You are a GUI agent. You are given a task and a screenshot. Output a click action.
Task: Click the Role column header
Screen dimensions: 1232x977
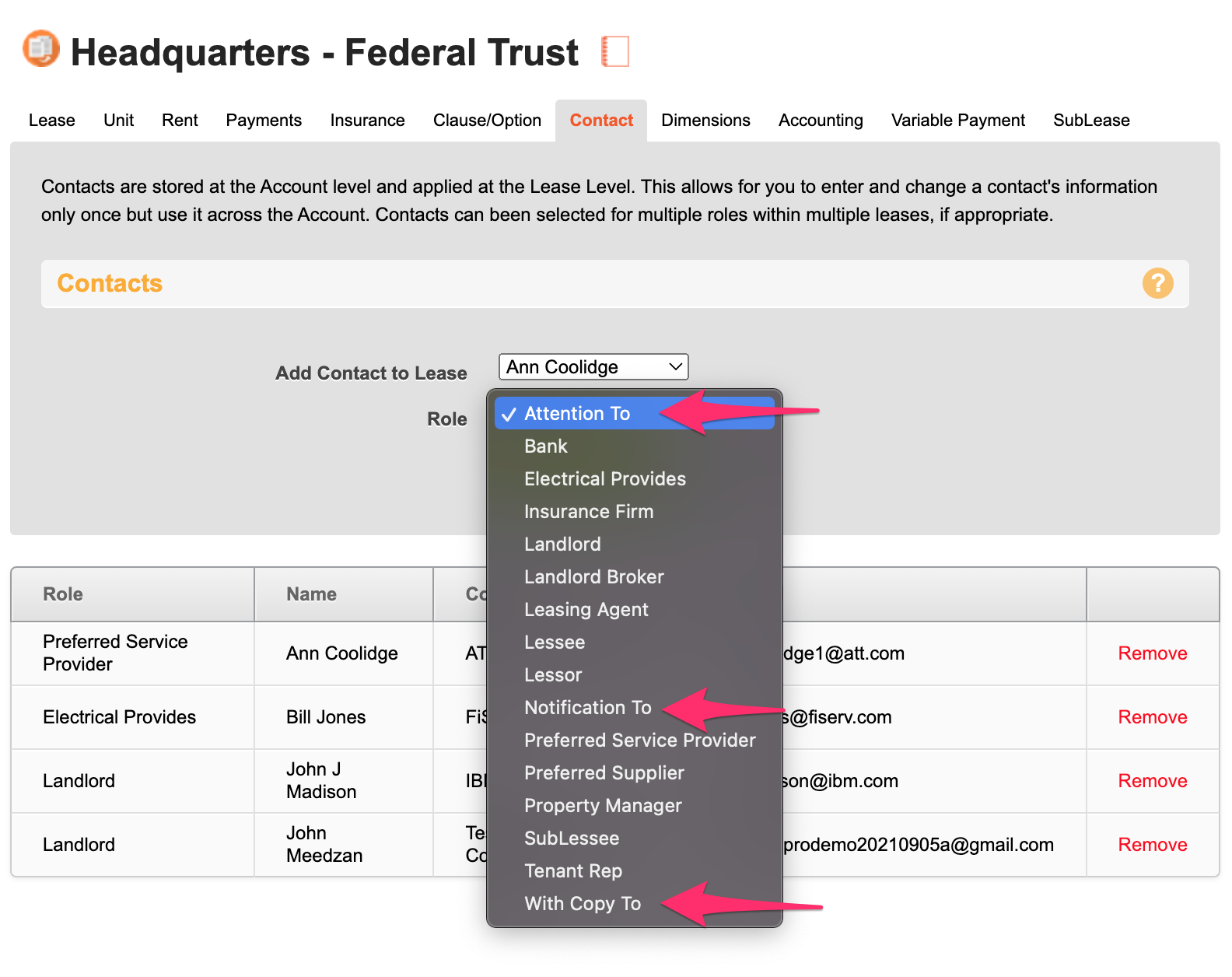pyautogui.click(x=63, y=594)
